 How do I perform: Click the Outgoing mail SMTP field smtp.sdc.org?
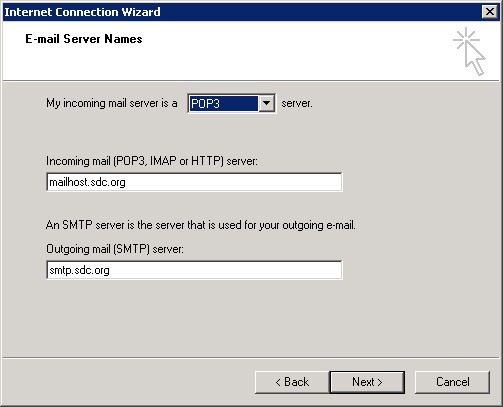tap(194, 270)
